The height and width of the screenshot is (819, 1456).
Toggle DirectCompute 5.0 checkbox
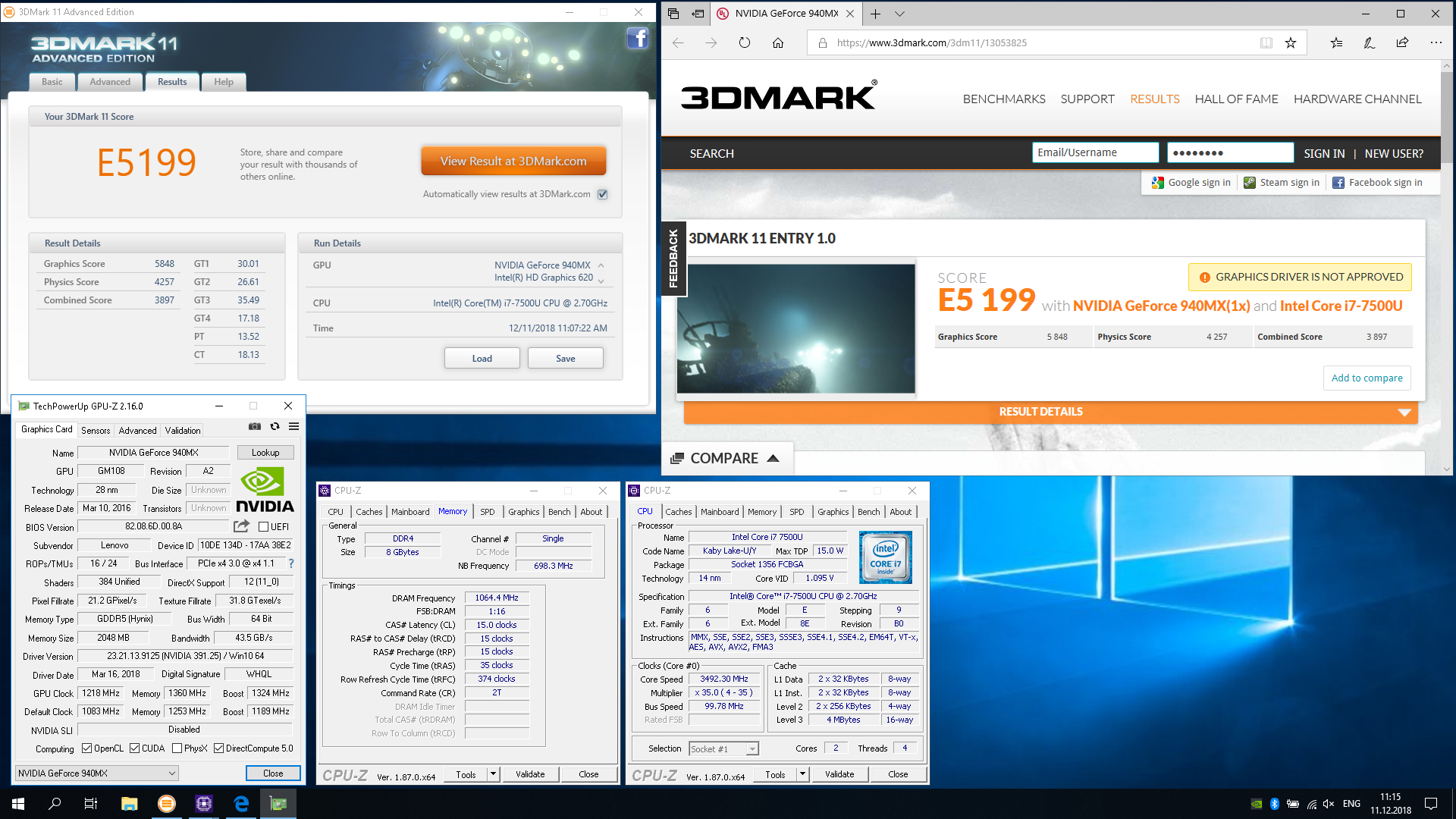tap(218, 748)
